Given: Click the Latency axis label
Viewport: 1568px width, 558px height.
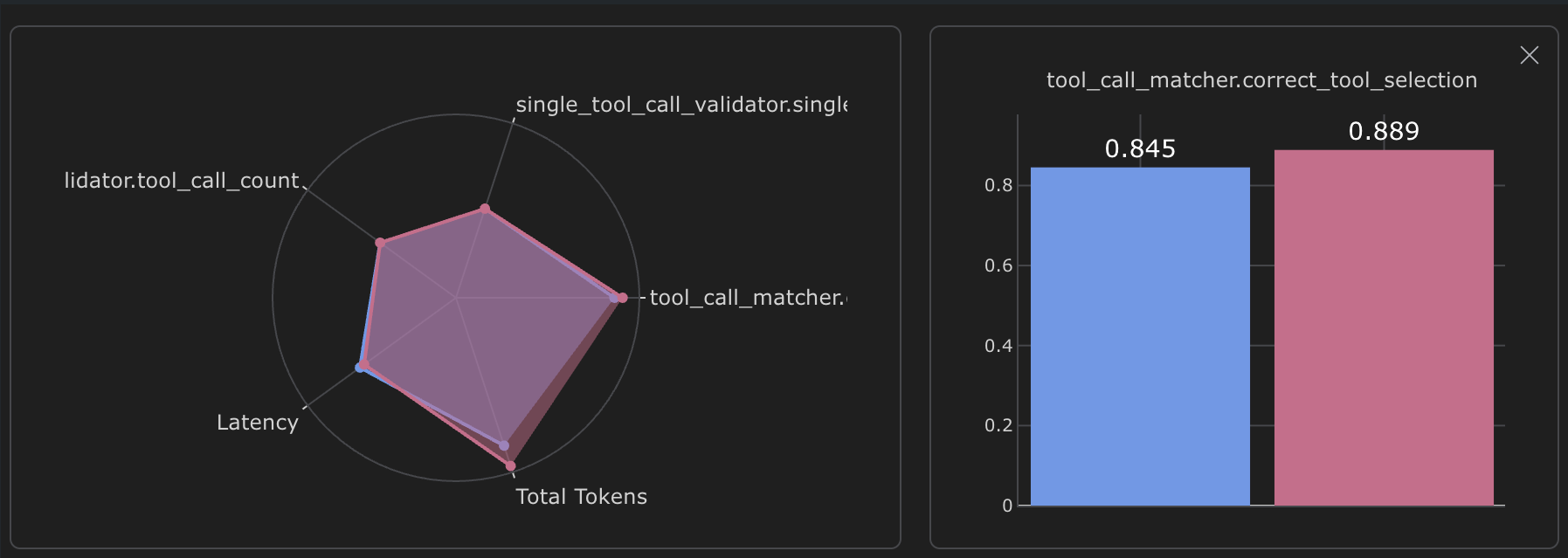Looking at the screenshot, I should pyautogui.click(x=258, y=423).
